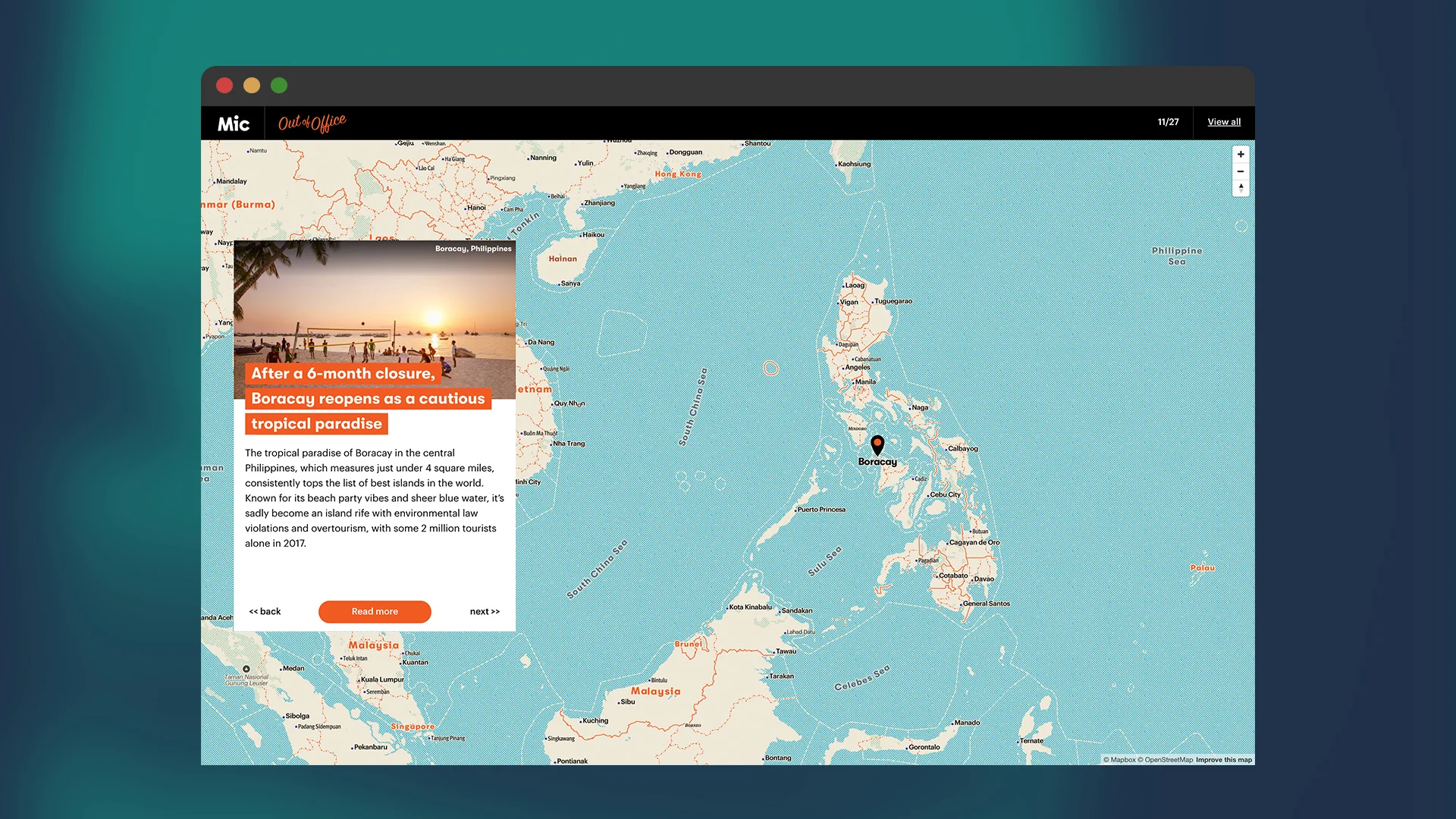Open the View all link
This screenshot has height=819, width=1456.
click(1224, 122)
